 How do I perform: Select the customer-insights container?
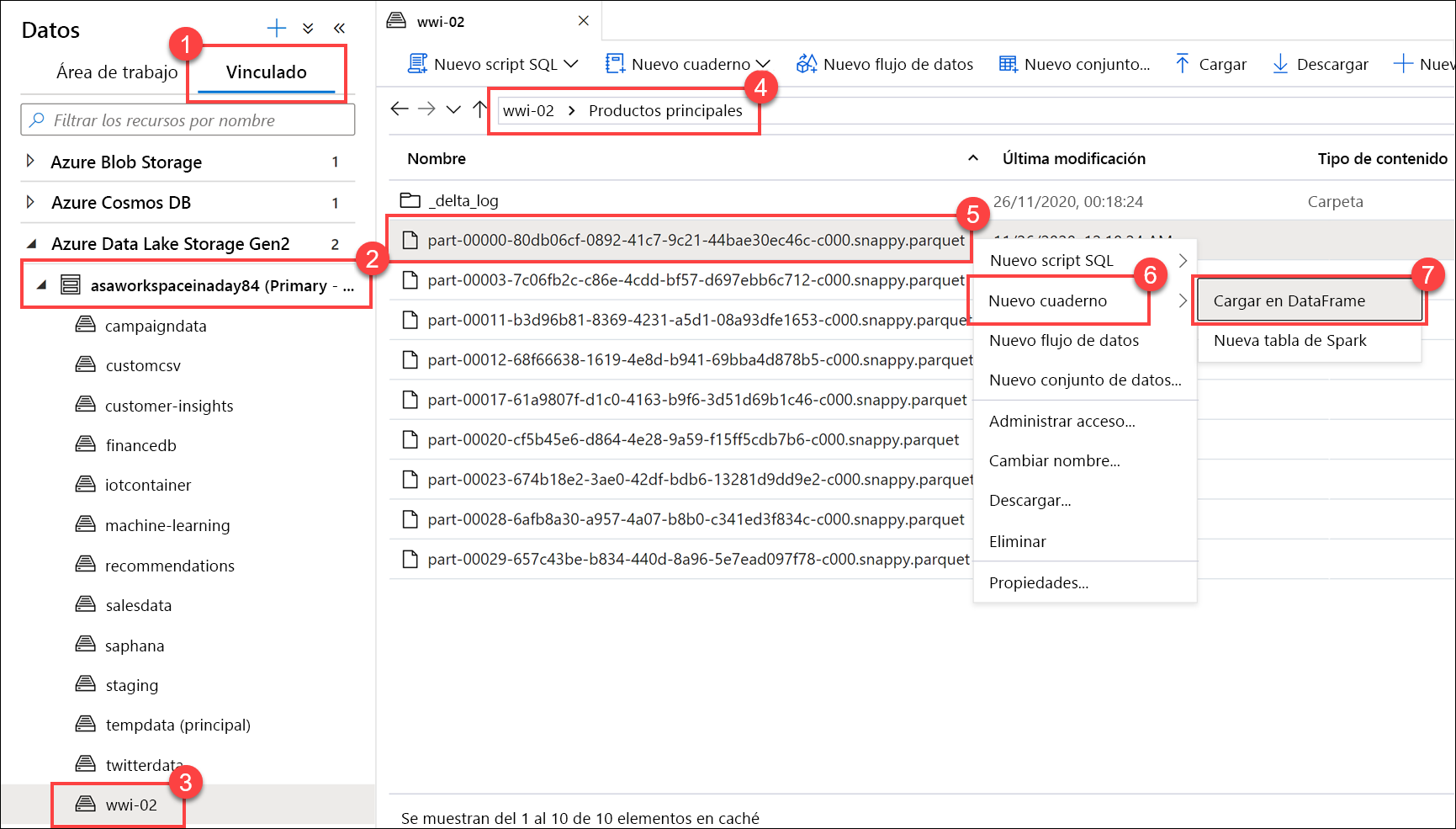coord(169,406)
